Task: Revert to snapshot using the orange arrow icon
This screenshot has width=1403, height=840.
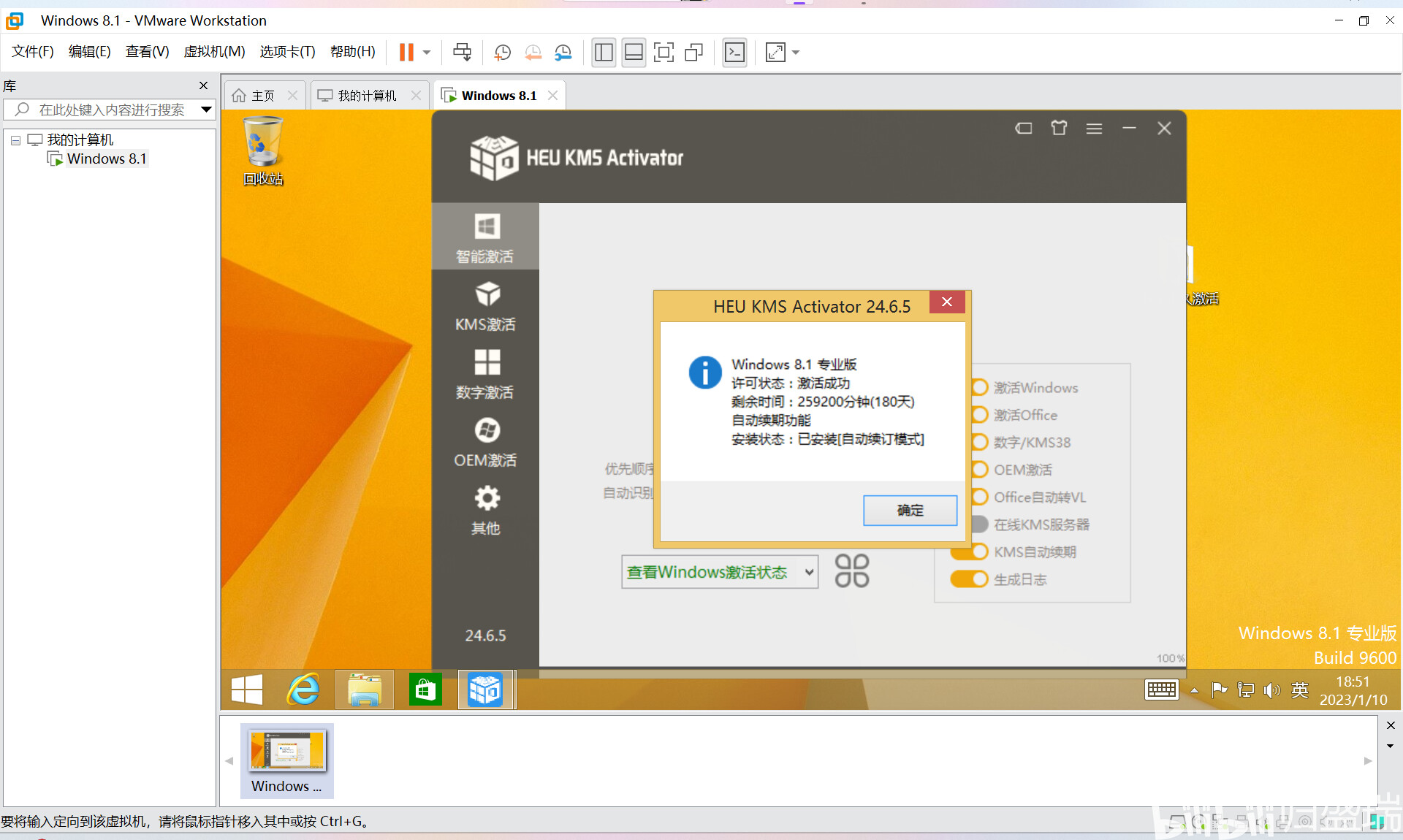Action: (533, 52)
